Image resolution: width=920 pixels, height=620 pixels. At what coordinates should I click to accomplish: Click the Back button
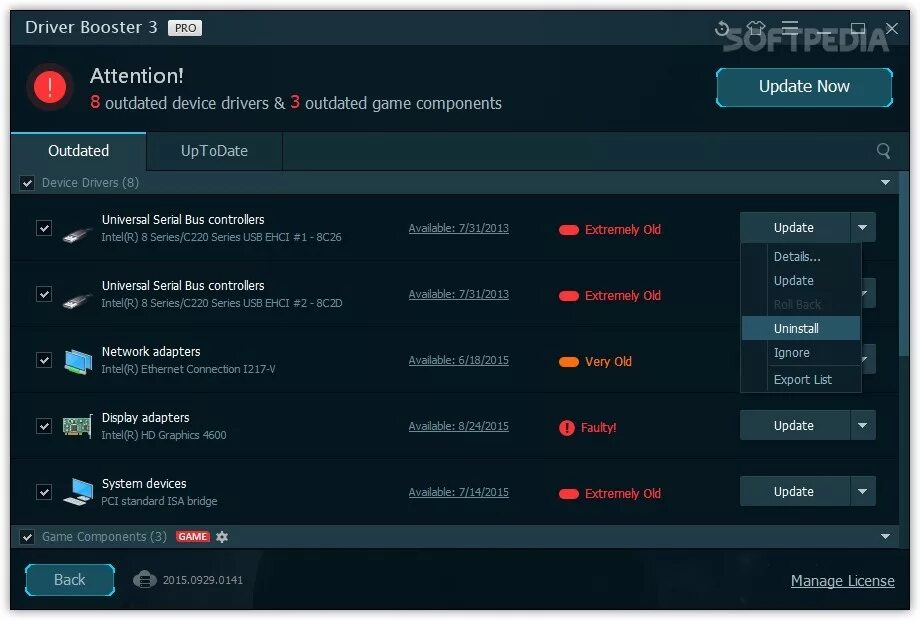[x=70, y=580]
